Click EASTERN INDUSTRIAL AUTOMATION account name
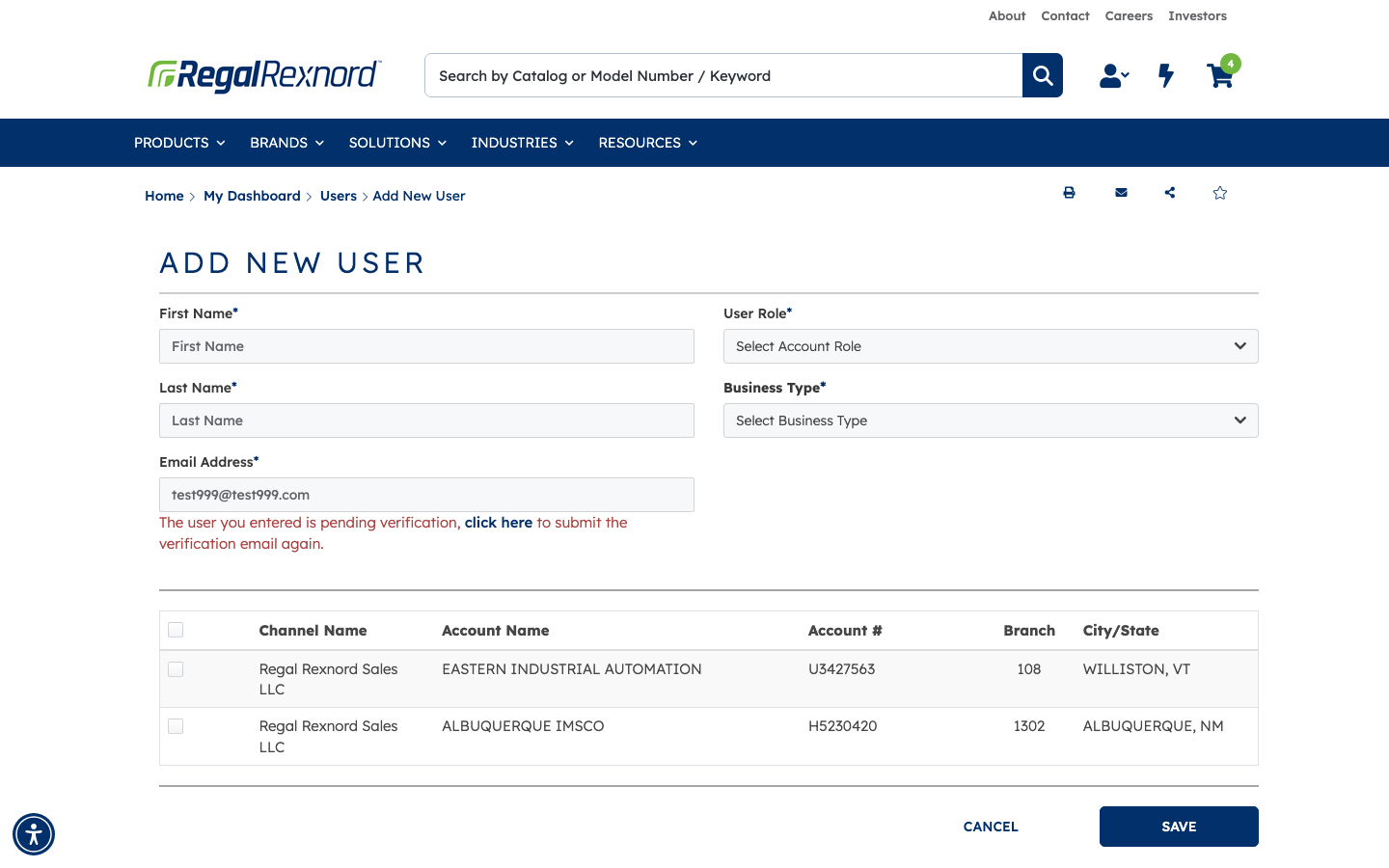 point(571,669)
